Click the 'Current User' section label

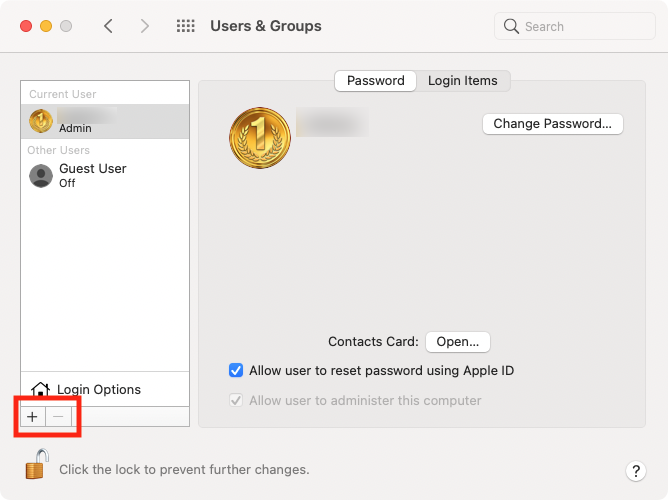click(63, 94)
